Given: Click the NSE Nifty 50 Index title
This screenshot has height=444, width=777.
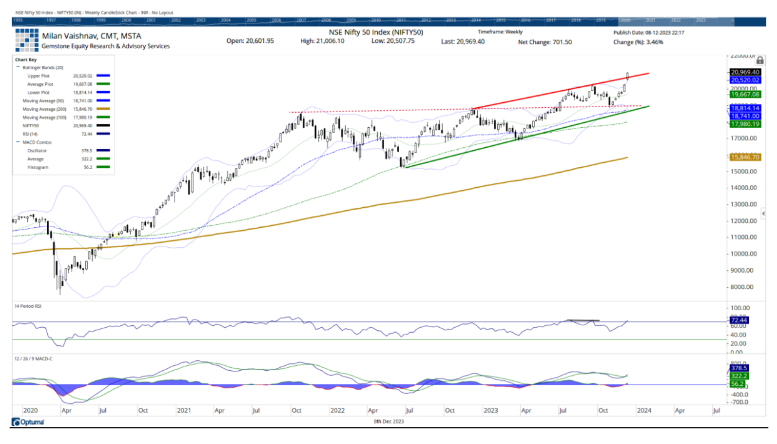Looking at the screenshot, I should pyautogui.click(x=388, y=31).
